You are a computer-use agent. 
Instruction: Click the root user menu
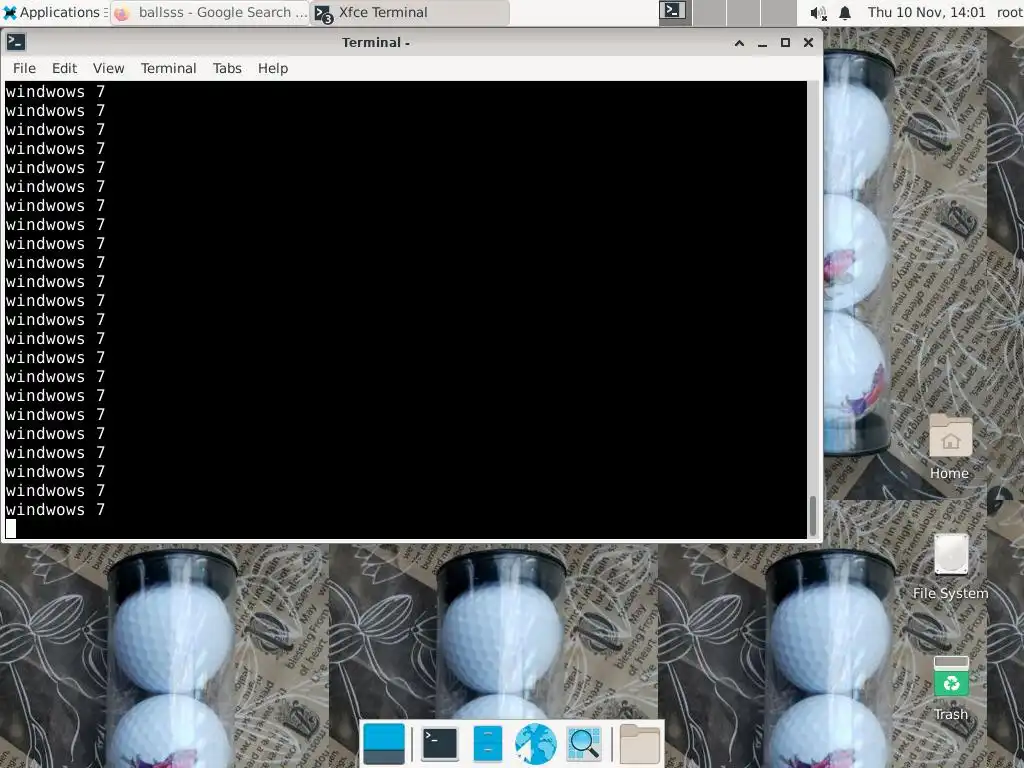tap(1010, 12)
